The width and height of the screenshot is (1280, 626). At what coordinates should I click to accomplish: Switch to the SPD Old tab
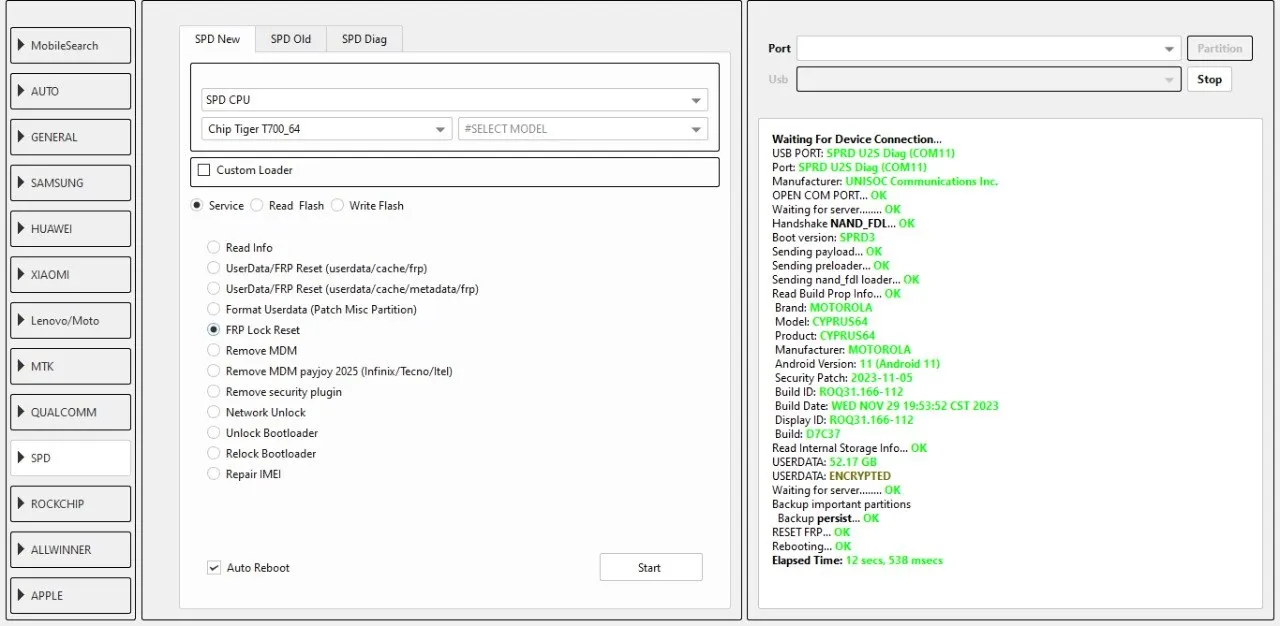click(x=290, y=39)
